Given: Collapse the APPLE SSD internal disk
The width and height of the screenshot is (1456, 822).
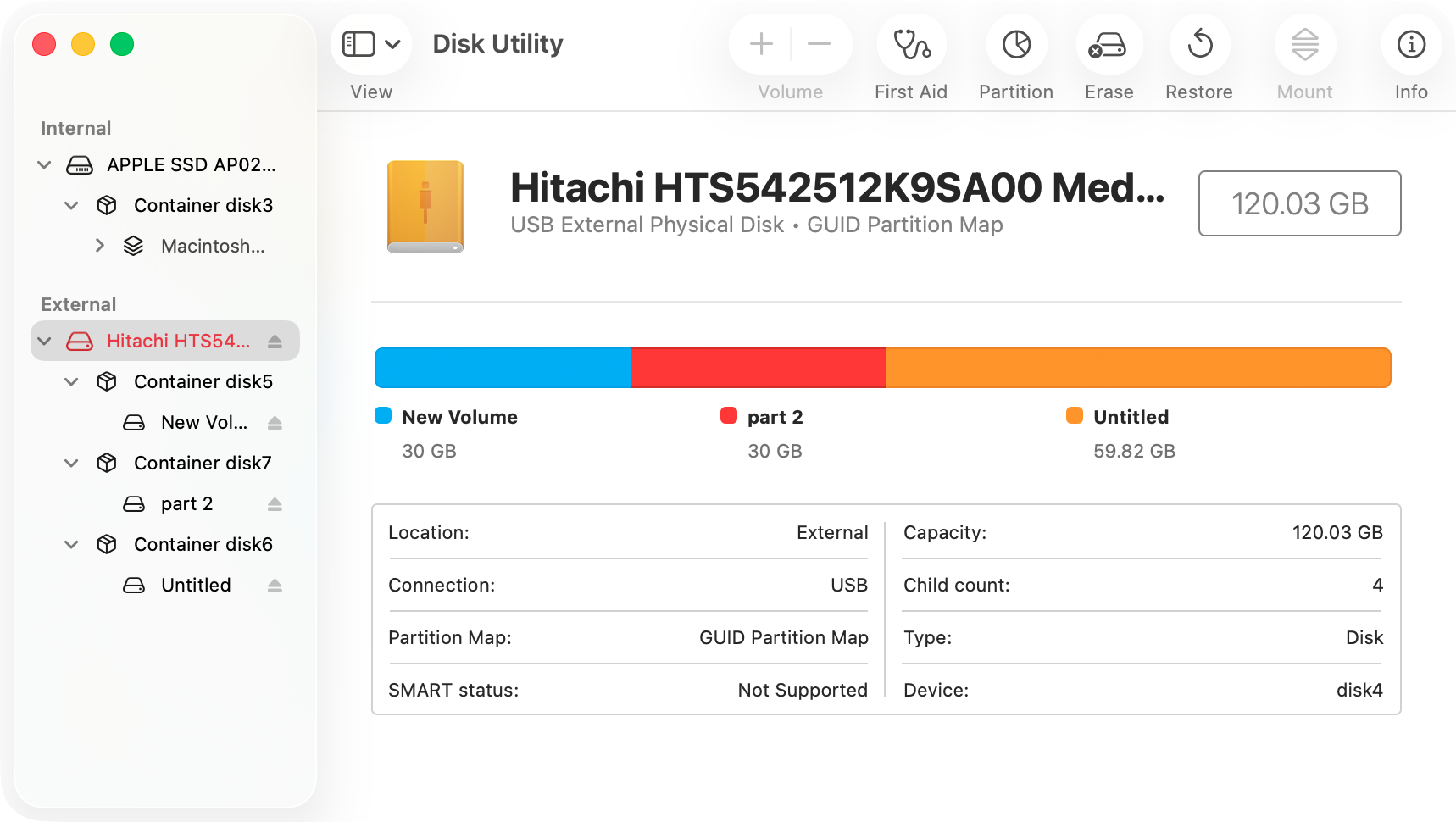Looking at the screenshot, I should [44, 164].
